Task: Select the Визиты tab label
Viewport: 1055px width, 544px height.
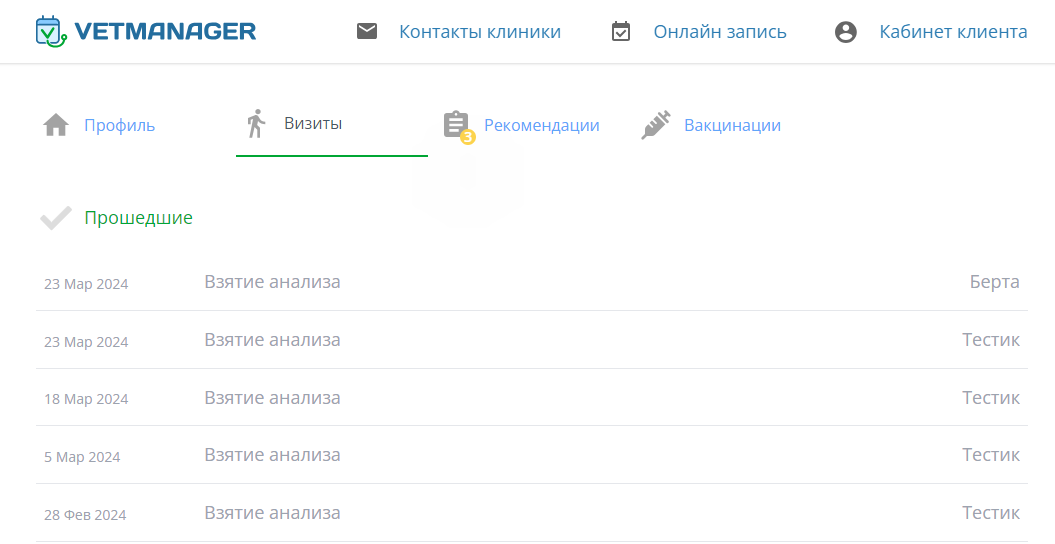Action: click(x=313, y=124)
